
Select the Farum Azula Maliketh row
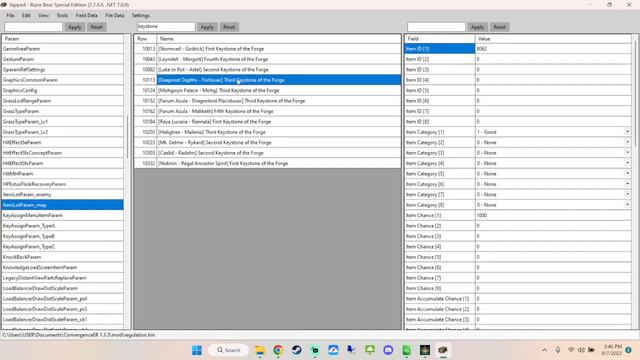coord(268,111)
